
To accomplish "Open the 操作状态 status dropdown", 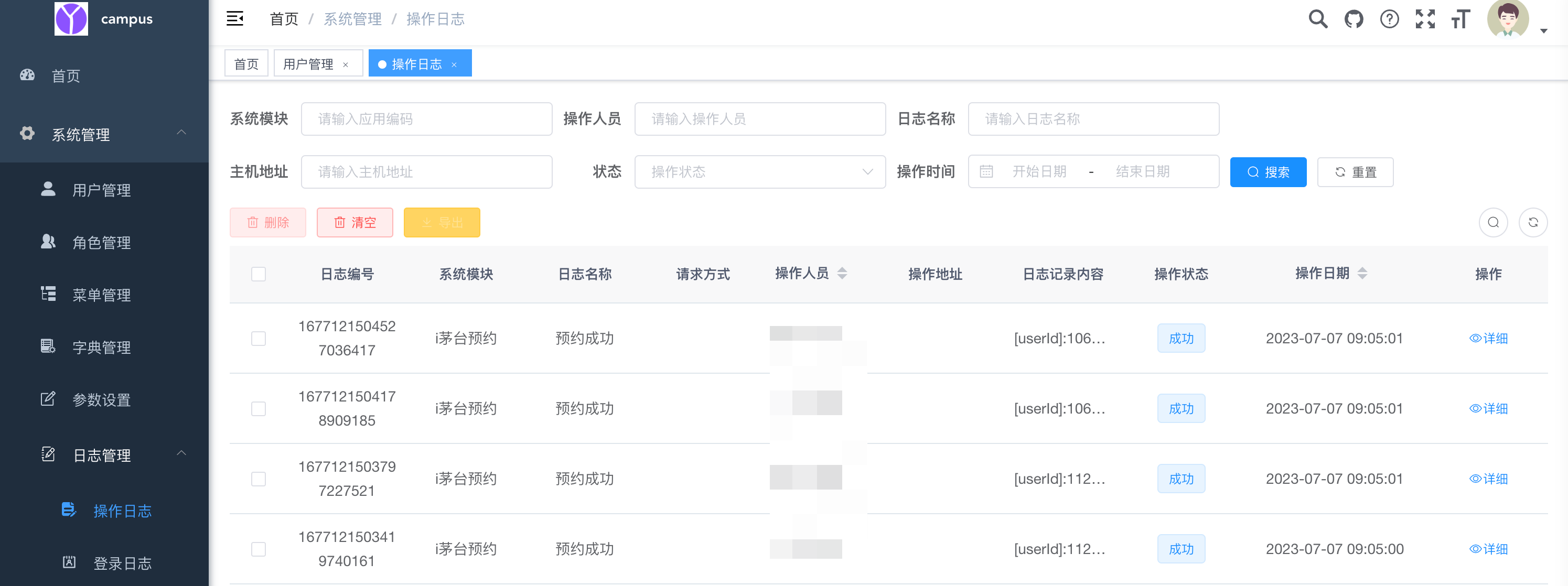I will tap(760, 171).
